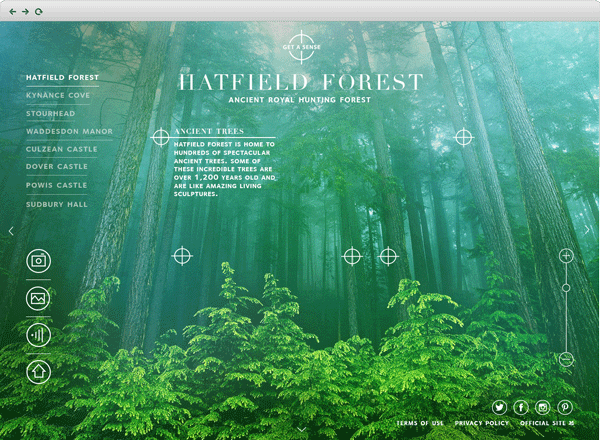Open the Pinterest social icon
The width and height of the screenshot is (600, 440).
(x=565, y=407)
